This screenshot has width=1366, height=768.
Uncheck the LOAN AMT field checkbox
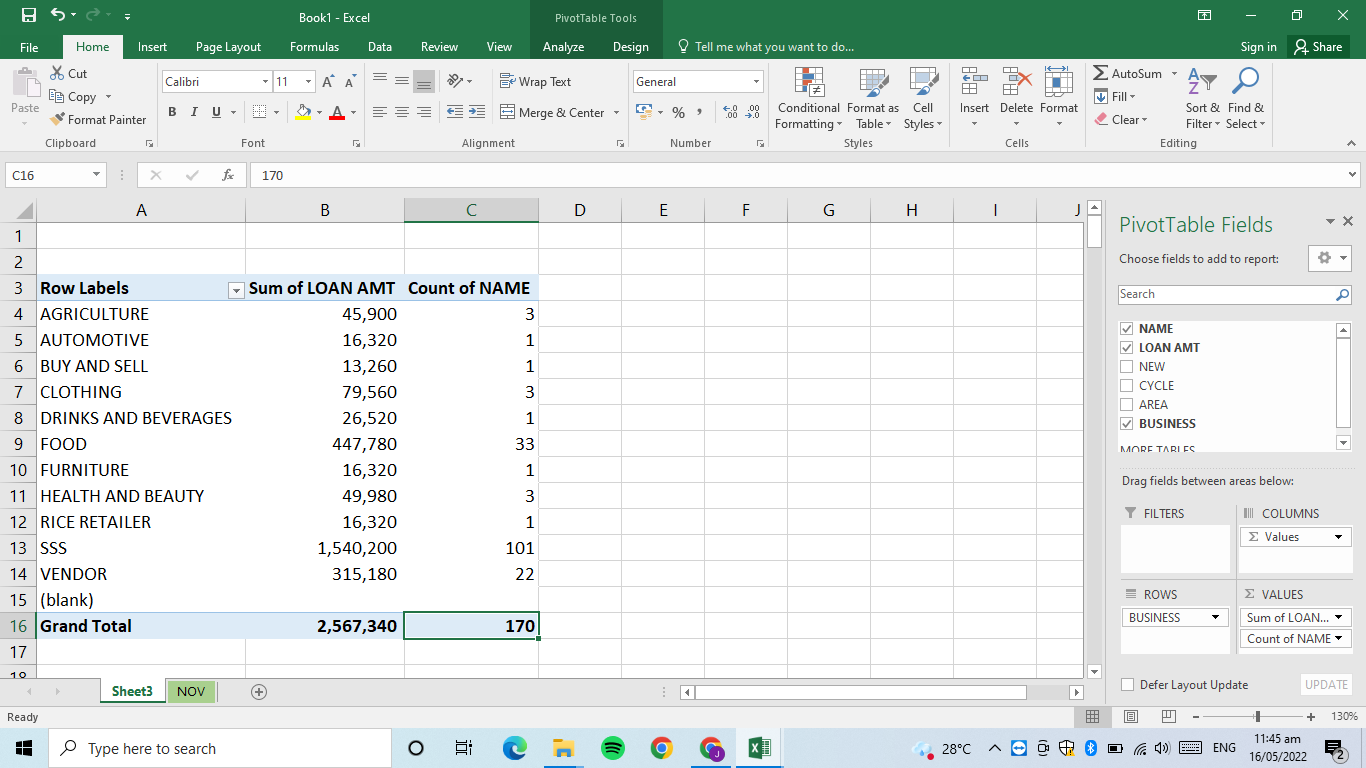[x=1127, y=347]
